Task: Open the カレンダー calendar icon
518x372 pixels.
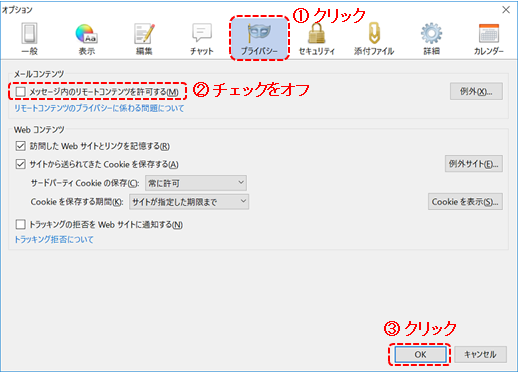Action: (489, 38)
